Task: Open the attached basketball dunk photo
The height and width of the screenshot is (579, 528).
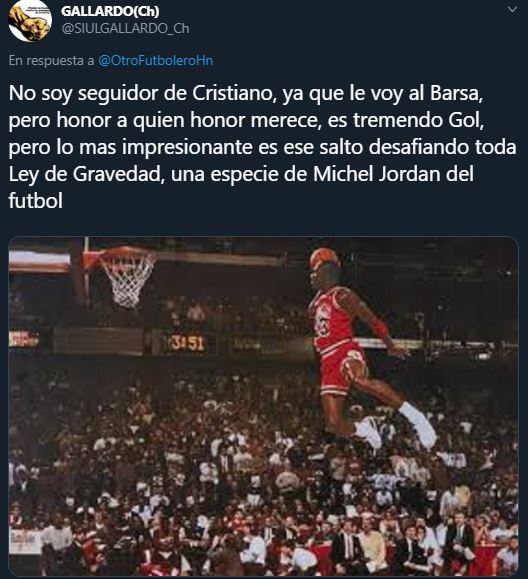Action: pyautogui.click(x=263, y=405)
